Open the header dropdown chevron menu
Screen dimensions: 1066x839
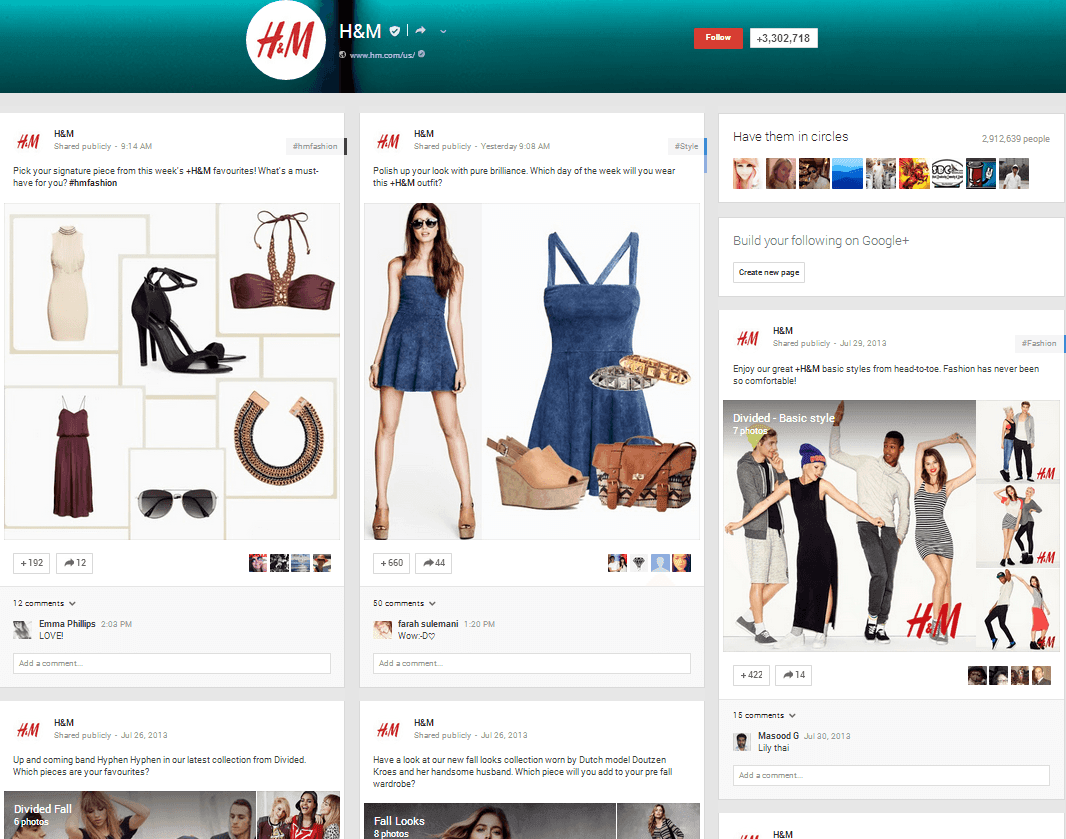(443, 31)
